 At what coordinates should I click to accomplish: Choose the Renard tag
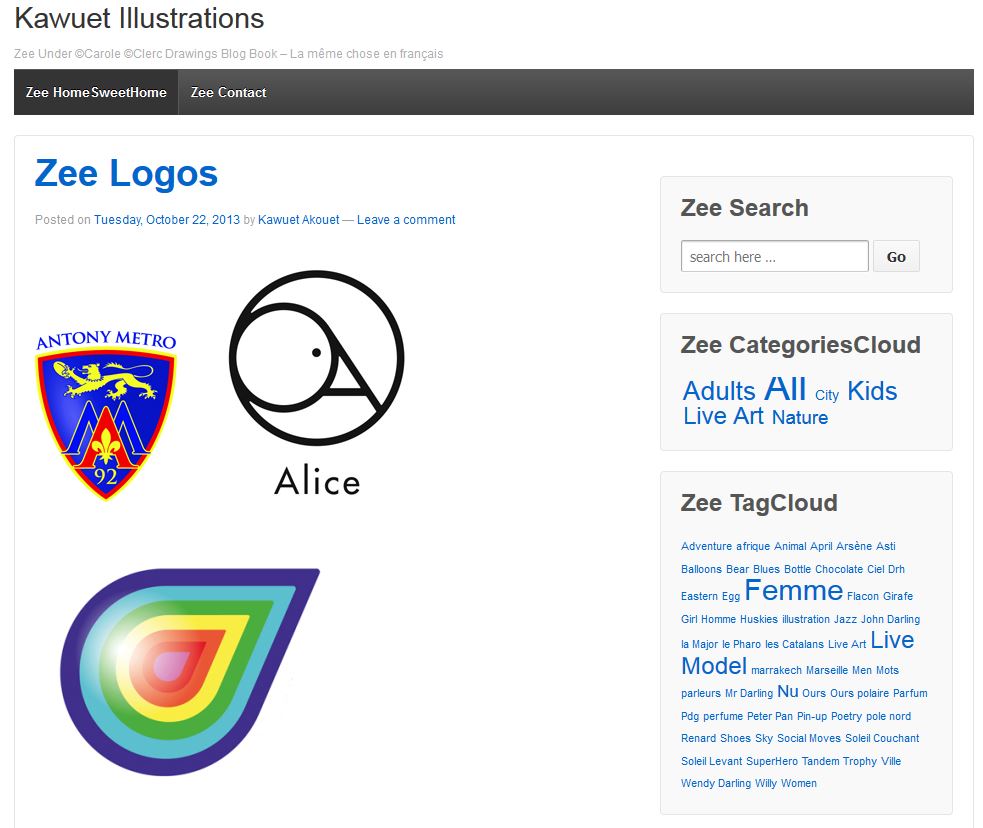point(698,738)
